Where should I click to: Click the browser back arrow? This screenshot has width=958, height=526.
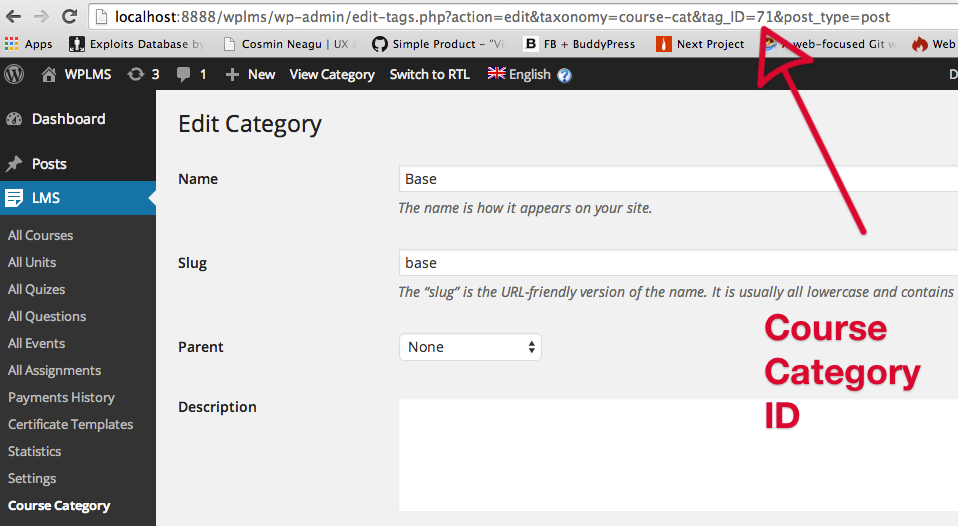coord(13,16)
